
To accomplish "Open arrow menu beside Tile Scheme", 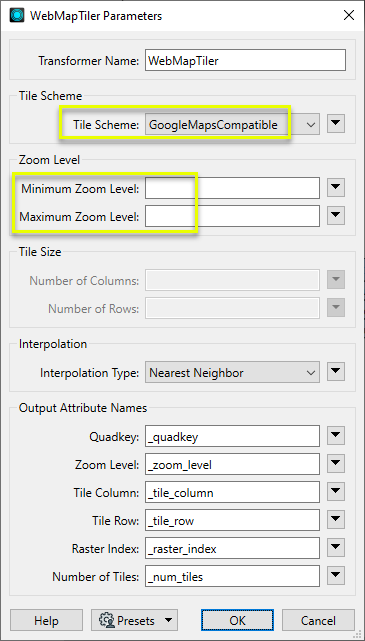I will [x=336, y=123].
